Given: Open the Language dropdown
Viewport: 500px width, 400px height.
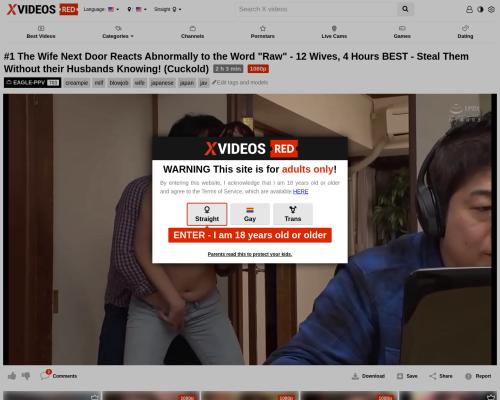Looking at the screenshot, I should [x=101, y=9].
